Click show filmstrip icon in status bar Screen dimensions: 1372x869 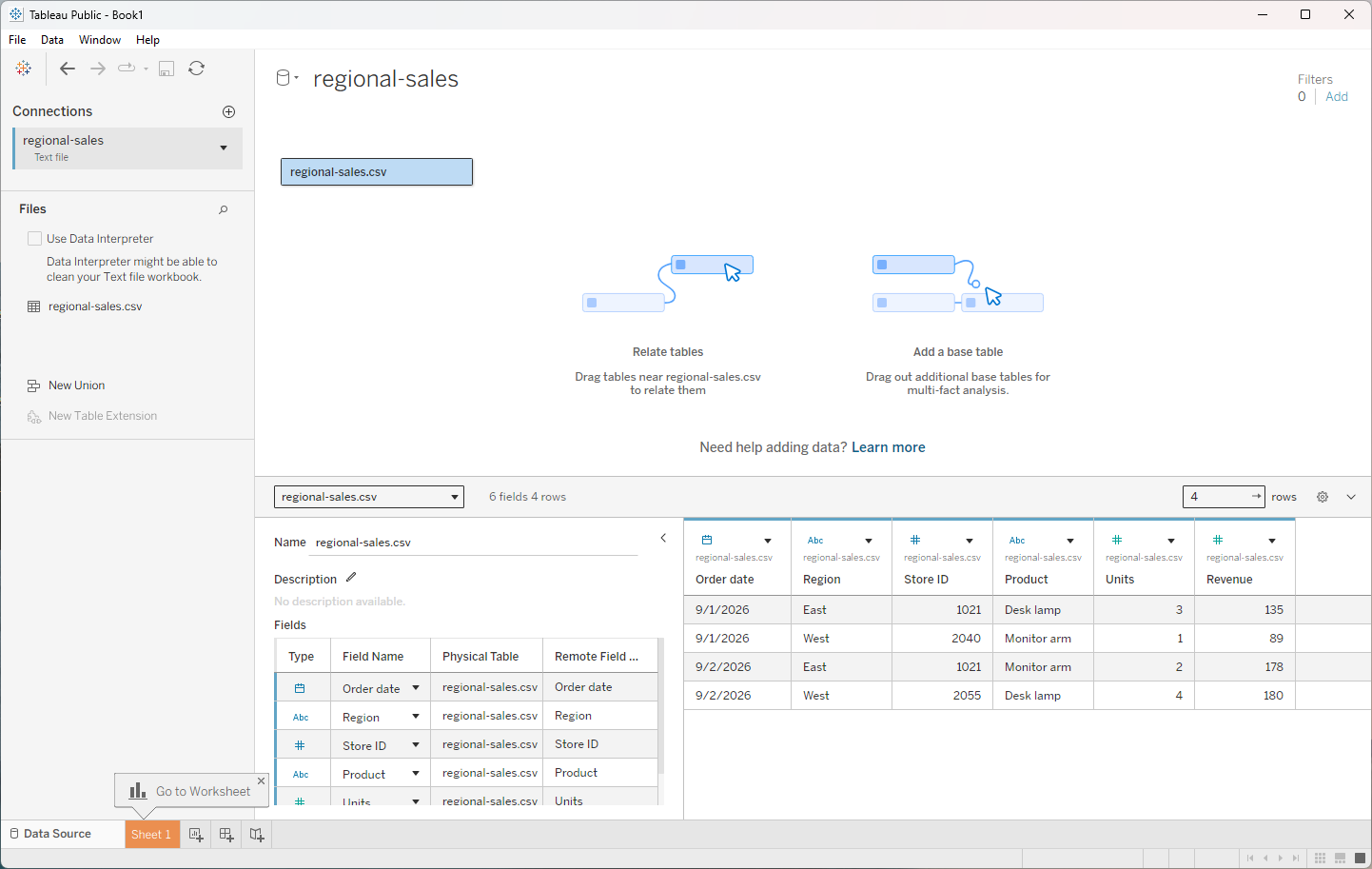tap(1340, 859)
